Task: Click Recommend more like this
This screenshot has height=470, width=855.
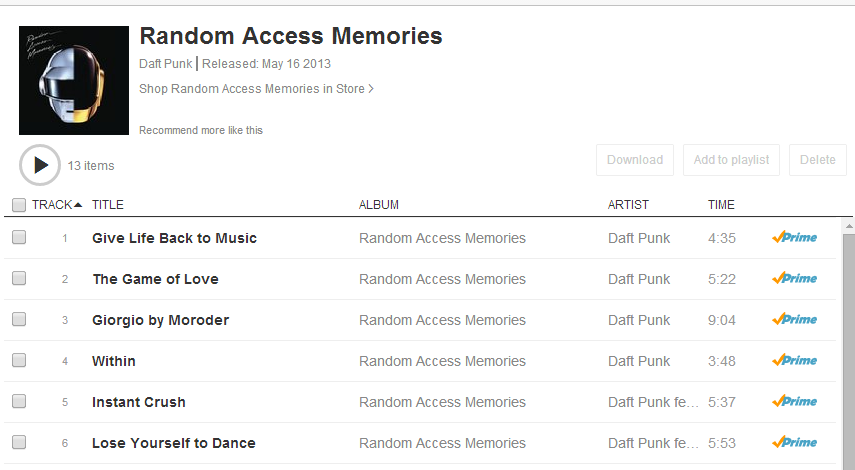Action: coord(201,131)
